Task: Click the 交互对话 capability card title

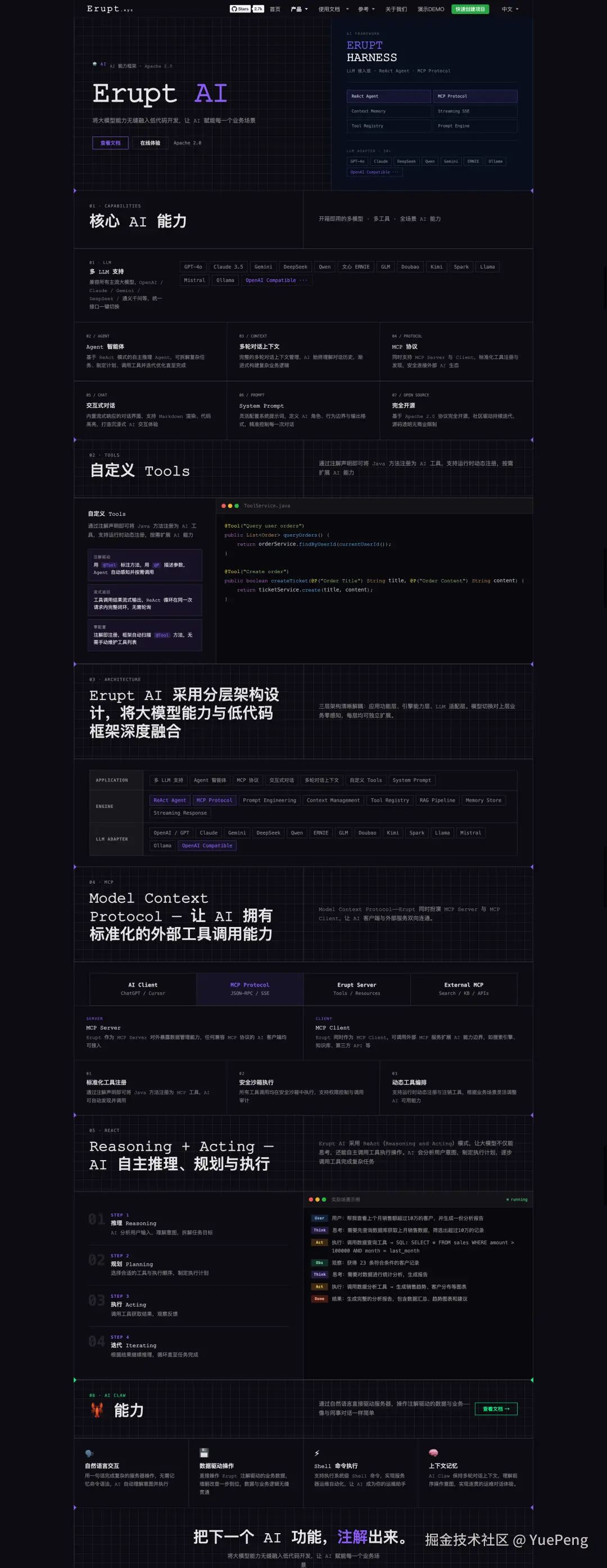Action: pos(101,406)
